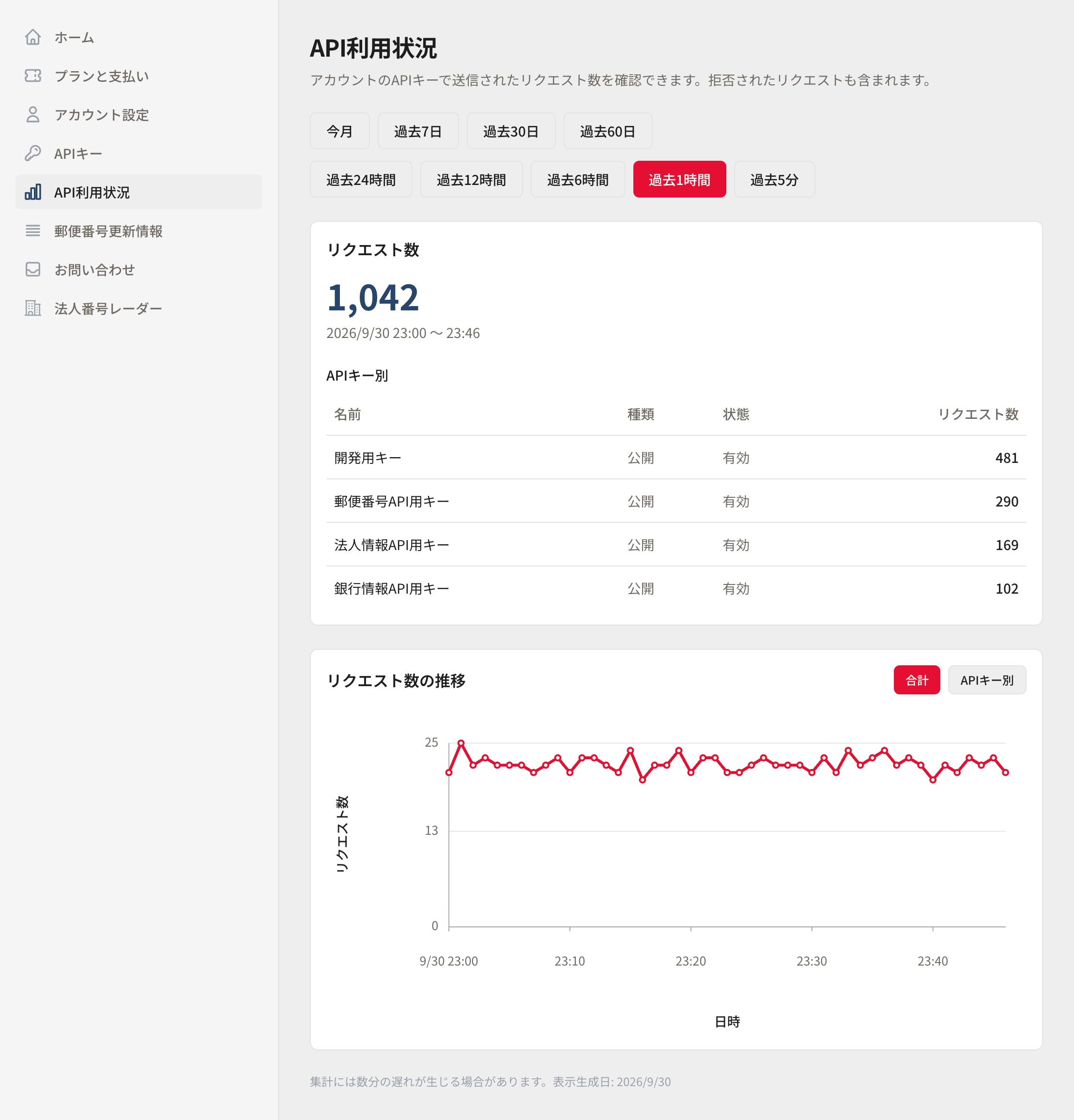Switch the chart to 合計 view
Image resolution: width=1074 pixels, height=1120 pixels.
916,680
